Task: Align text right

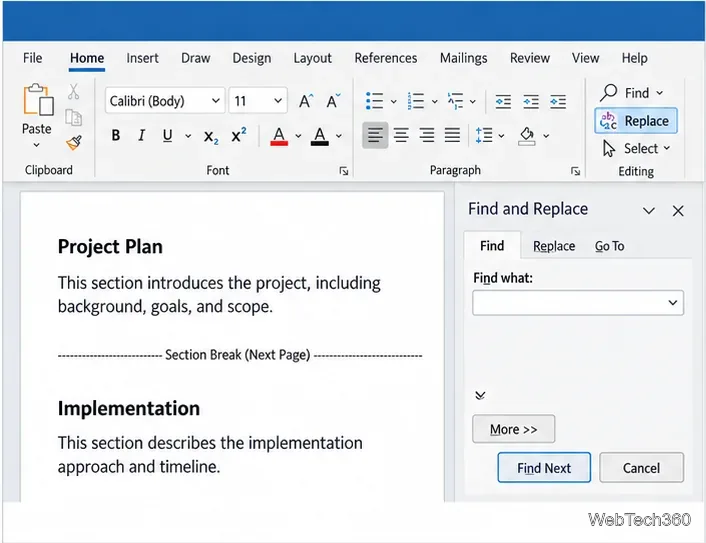Action: (427, 135)
